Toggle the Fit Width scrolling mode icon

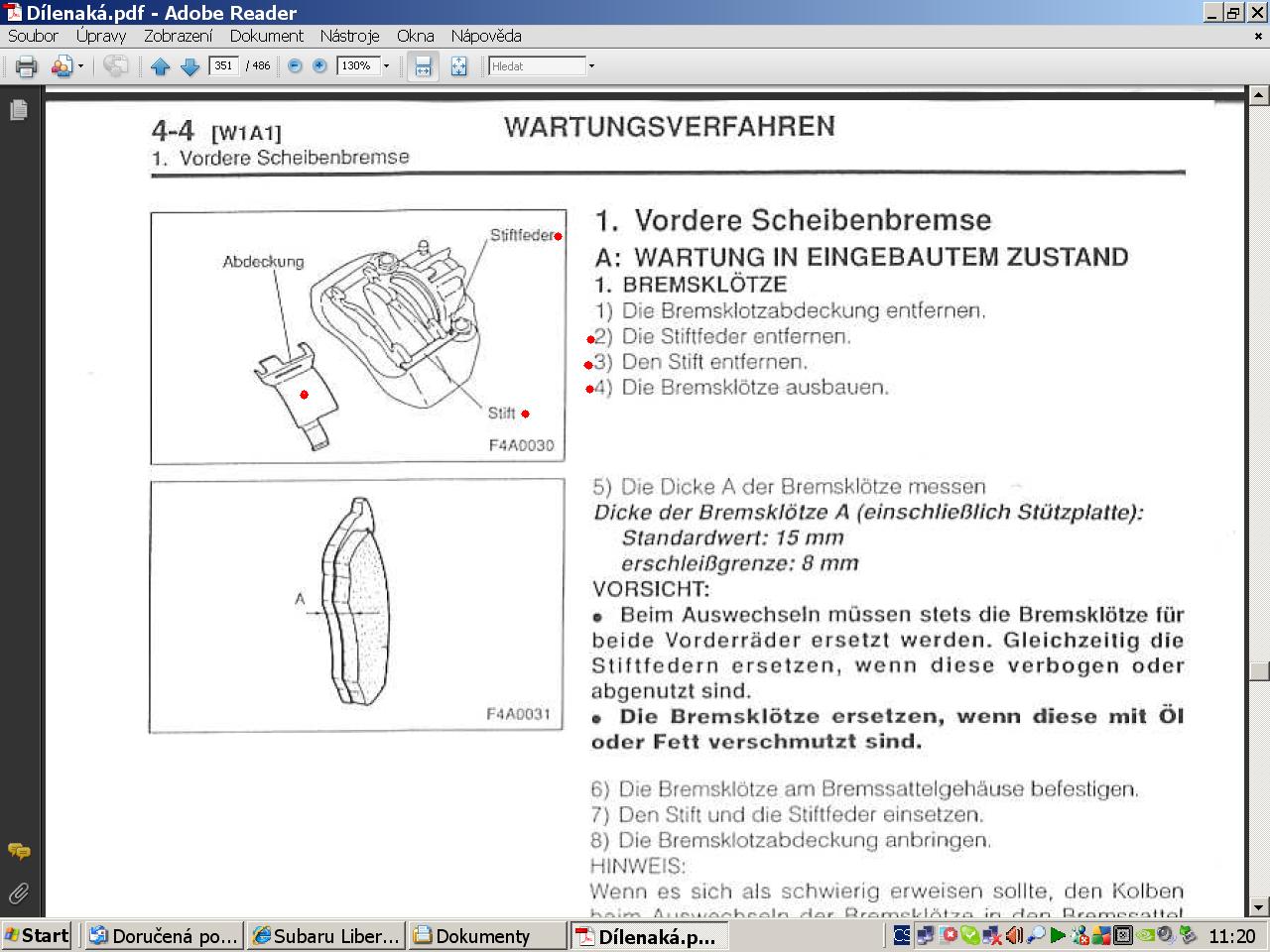(x=423, y=66)
